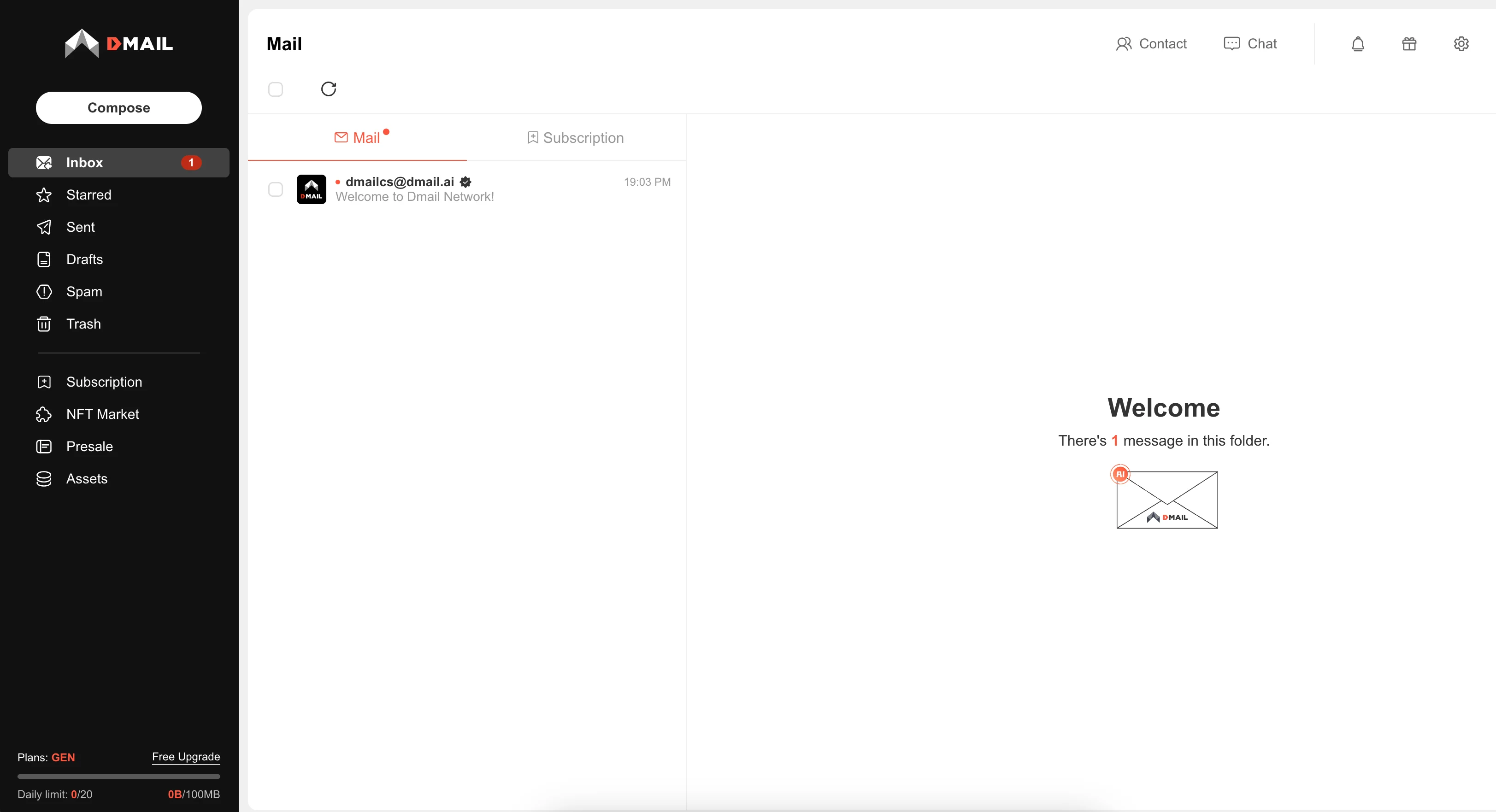Open notifications bell icon
Image resolution: width=1496 pixels, height=812 pixels.
pyautogui.click(x=1357, y=44)
